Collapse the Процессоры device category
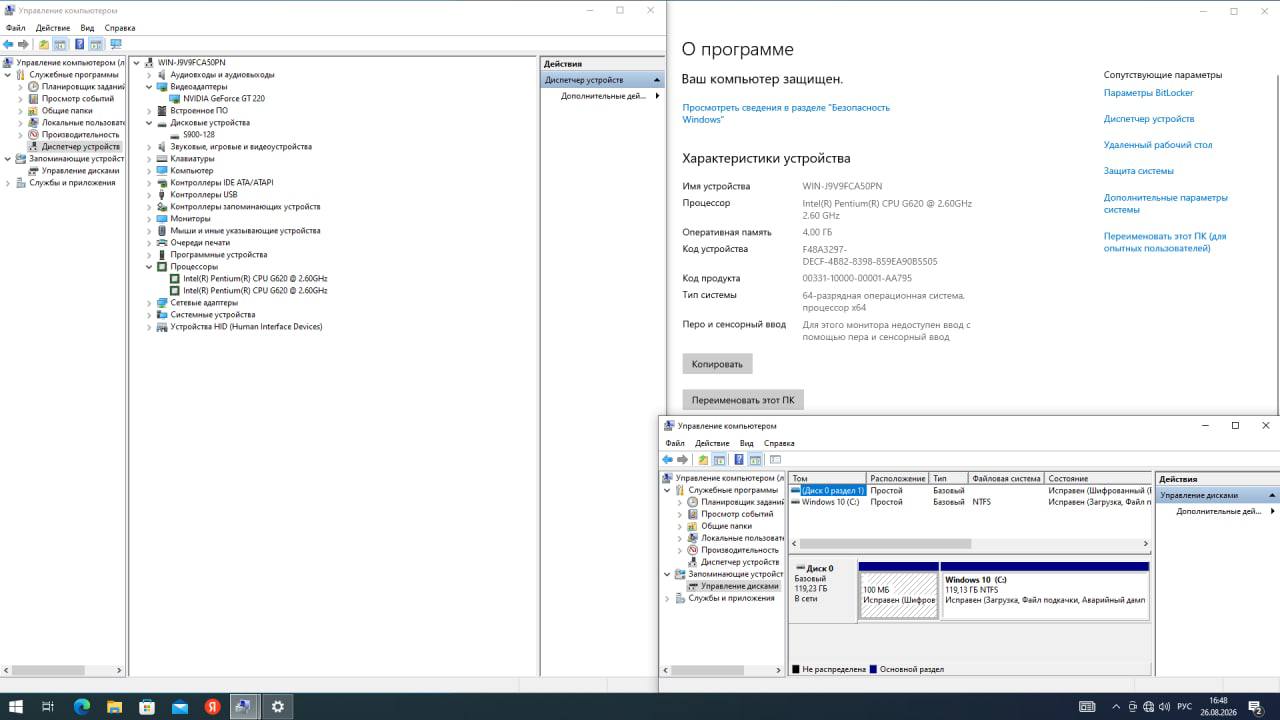Screen dimensions: 1280x720 coord(150,267)
